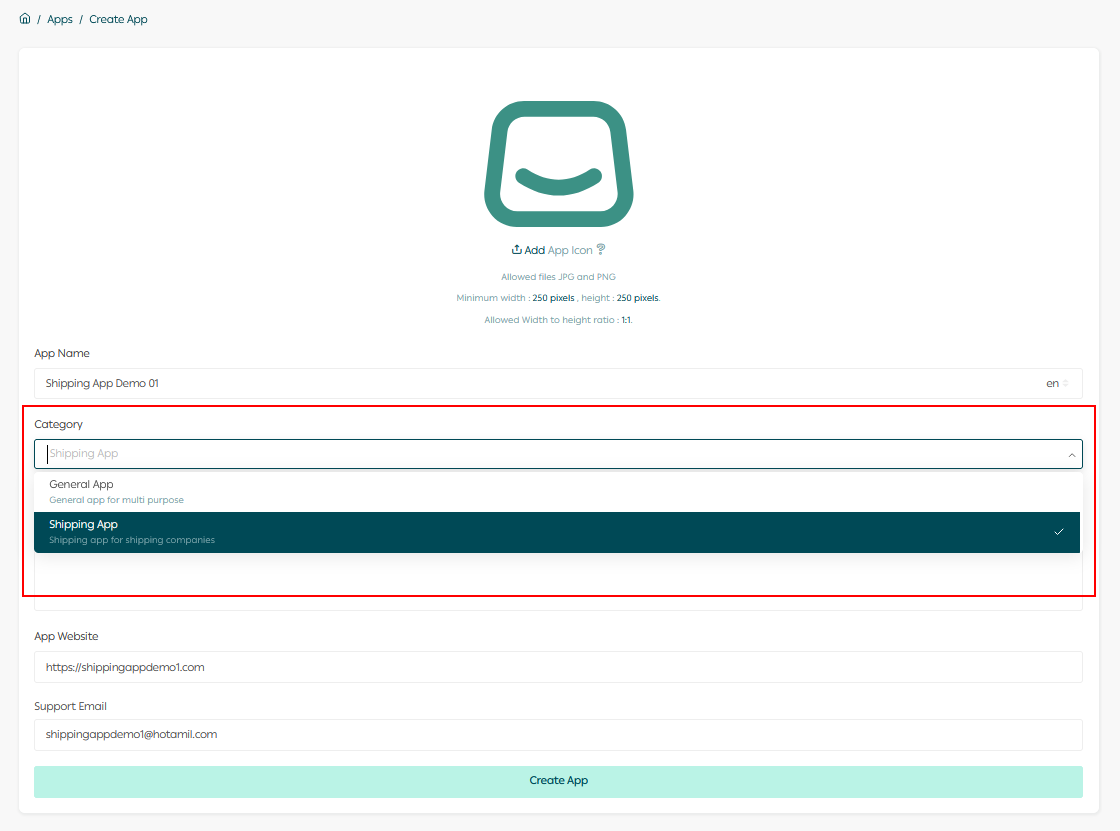Click the App Website label
The image size is (1120, 831).
point(66,636)
